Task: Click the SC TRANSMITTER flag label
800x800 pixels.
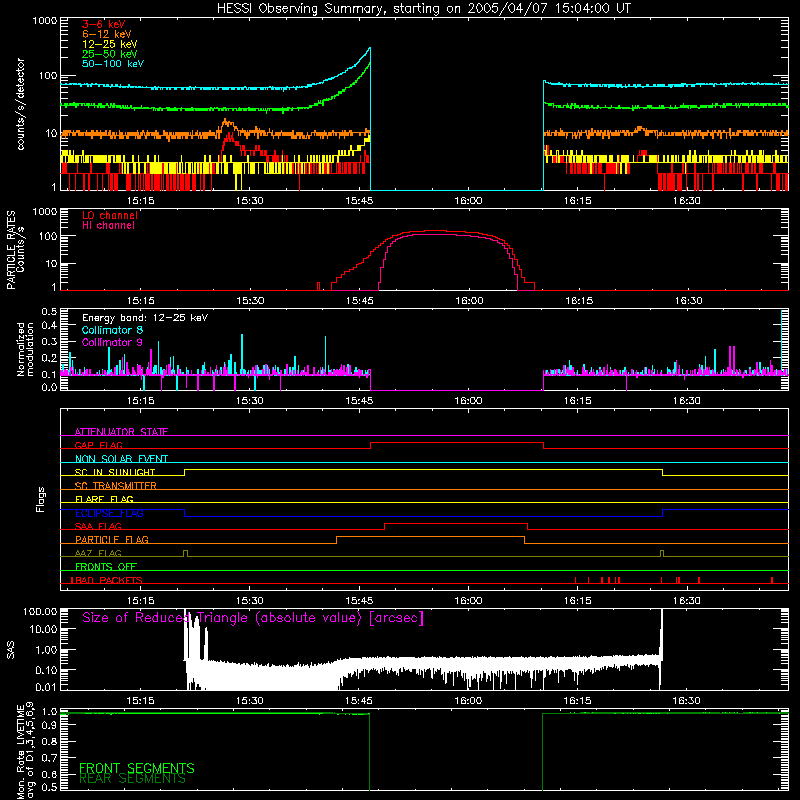Action: coord(116,485)
